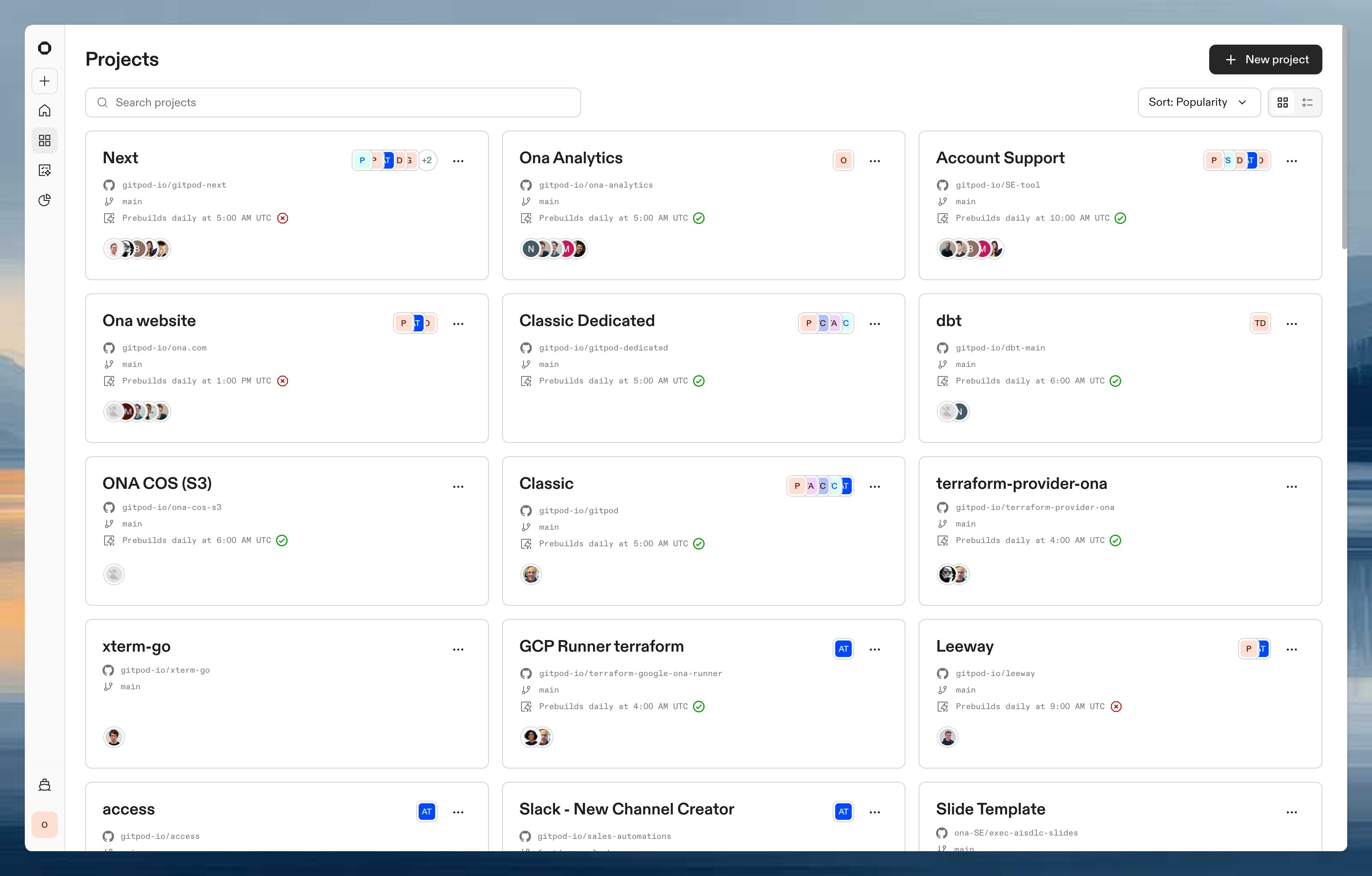Open more options for Ona Analytics
This screenshot has height=876, width=1372.
874,161
